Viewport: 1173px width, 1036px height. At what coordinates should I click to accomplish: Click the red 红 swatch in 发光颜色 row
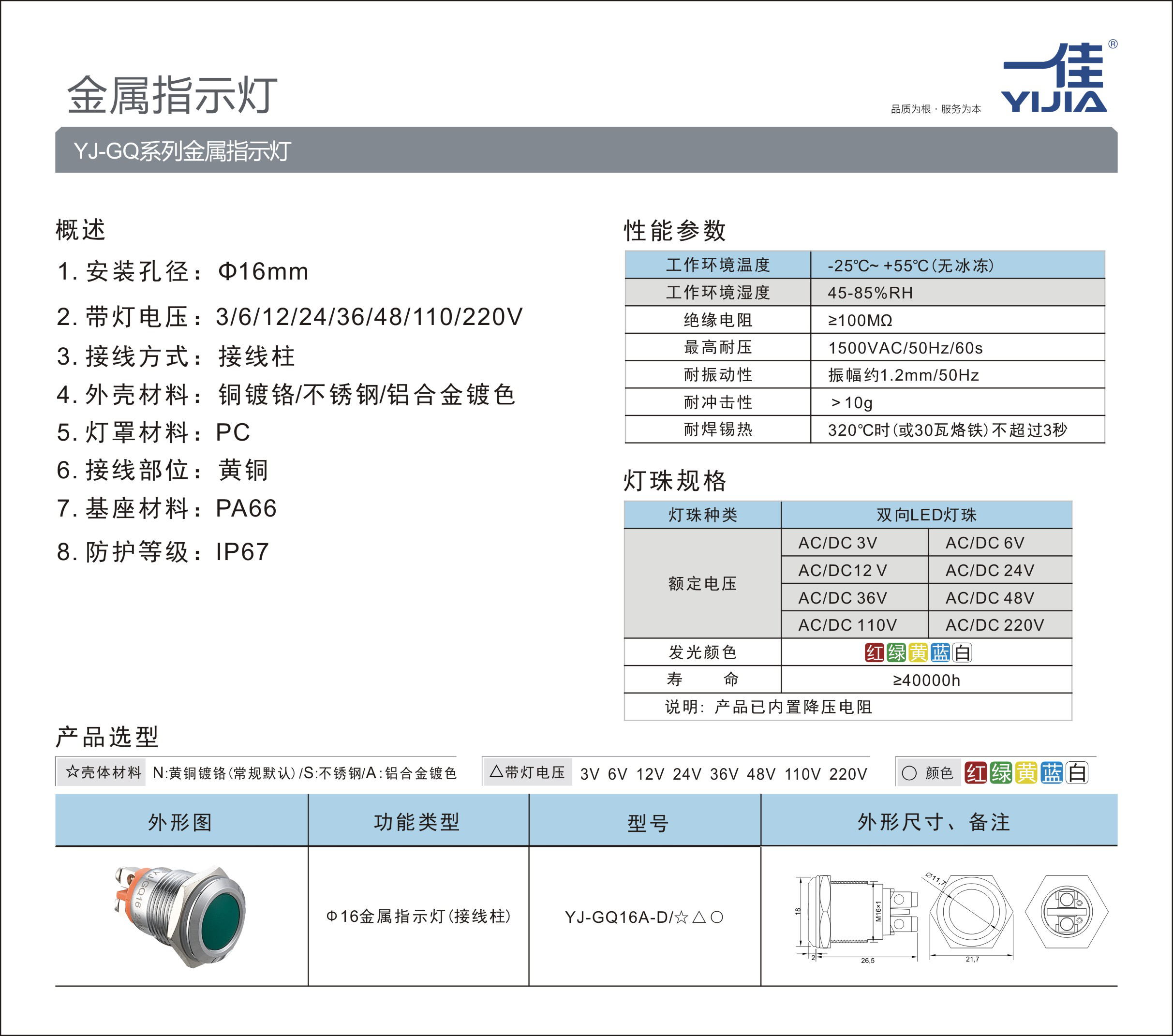[875, 652]
